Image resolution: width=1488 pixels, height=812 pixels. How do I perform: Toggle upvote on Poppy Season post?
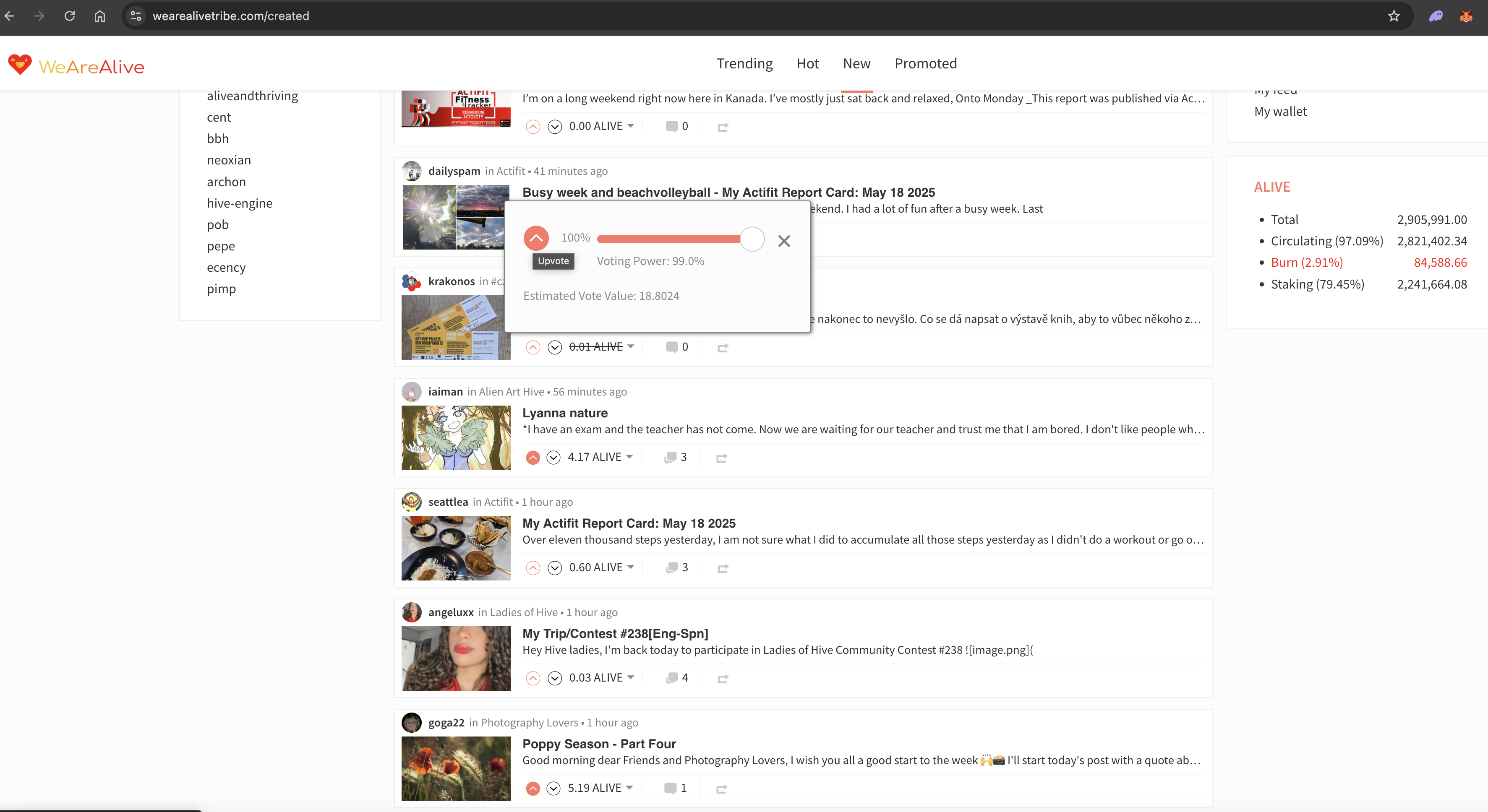click(533, 789)
